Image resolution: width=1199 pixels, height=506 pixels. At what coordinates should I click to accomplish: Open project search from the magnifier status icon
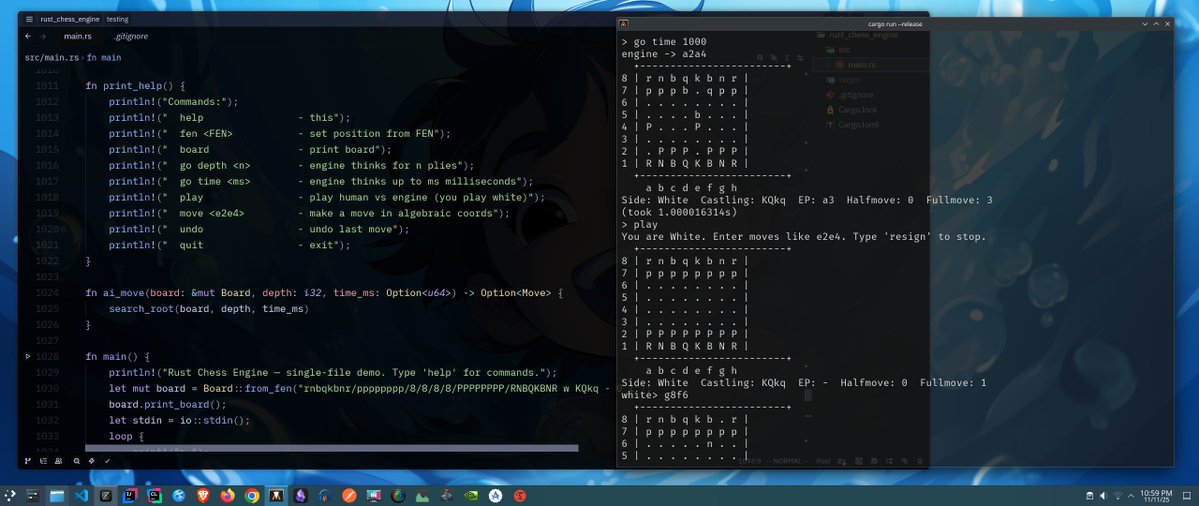76,461
